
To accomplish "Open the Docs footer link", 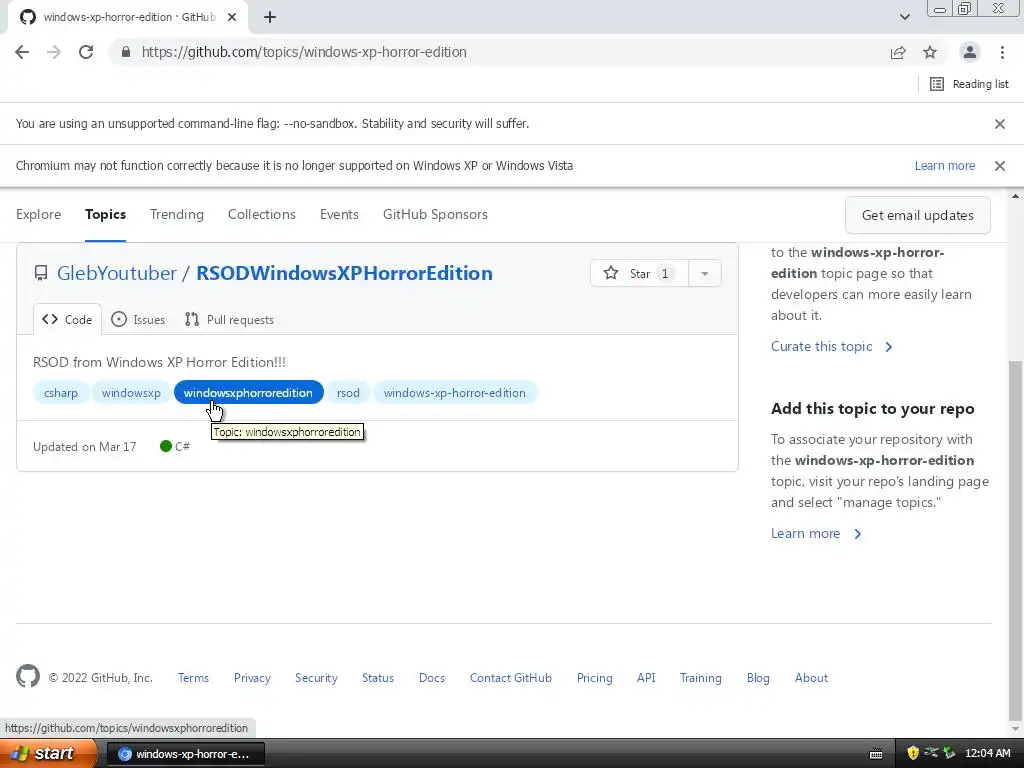I will point(432,678).
